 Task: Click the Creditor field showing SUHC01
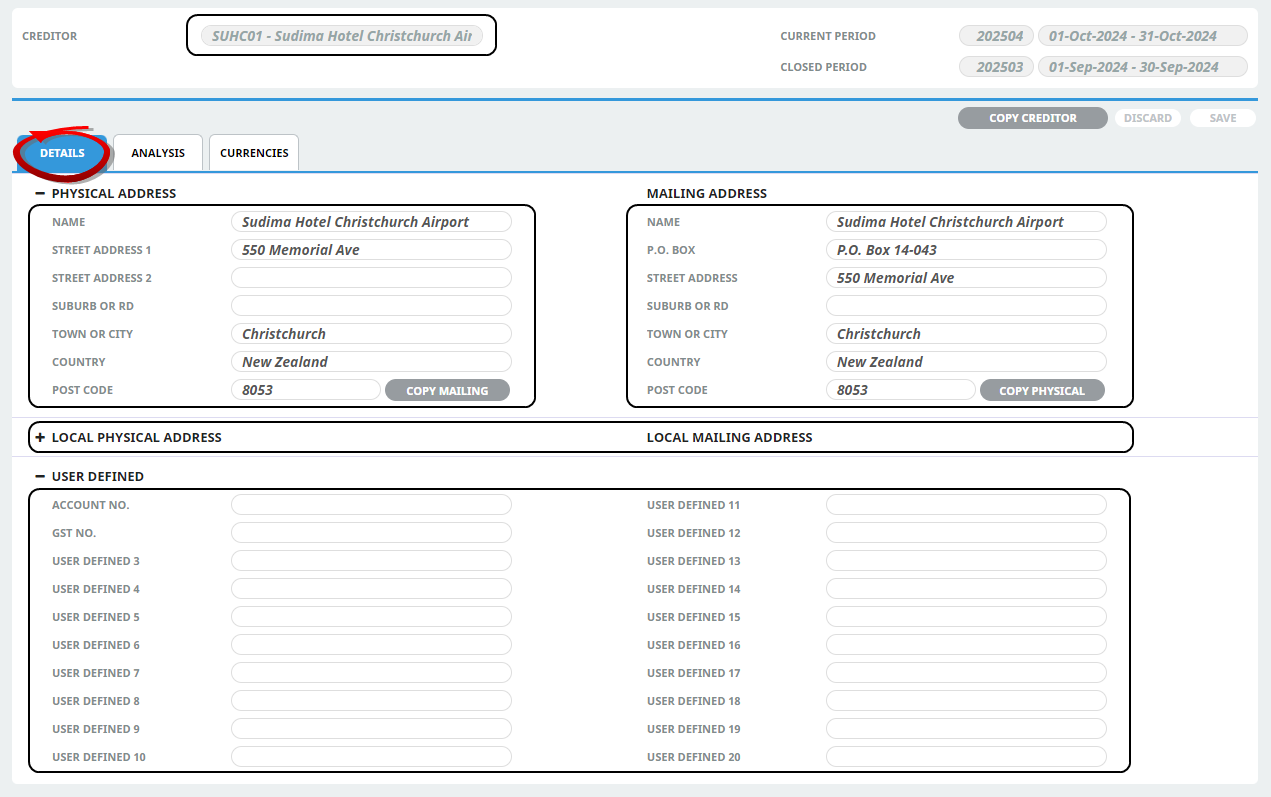341,36
